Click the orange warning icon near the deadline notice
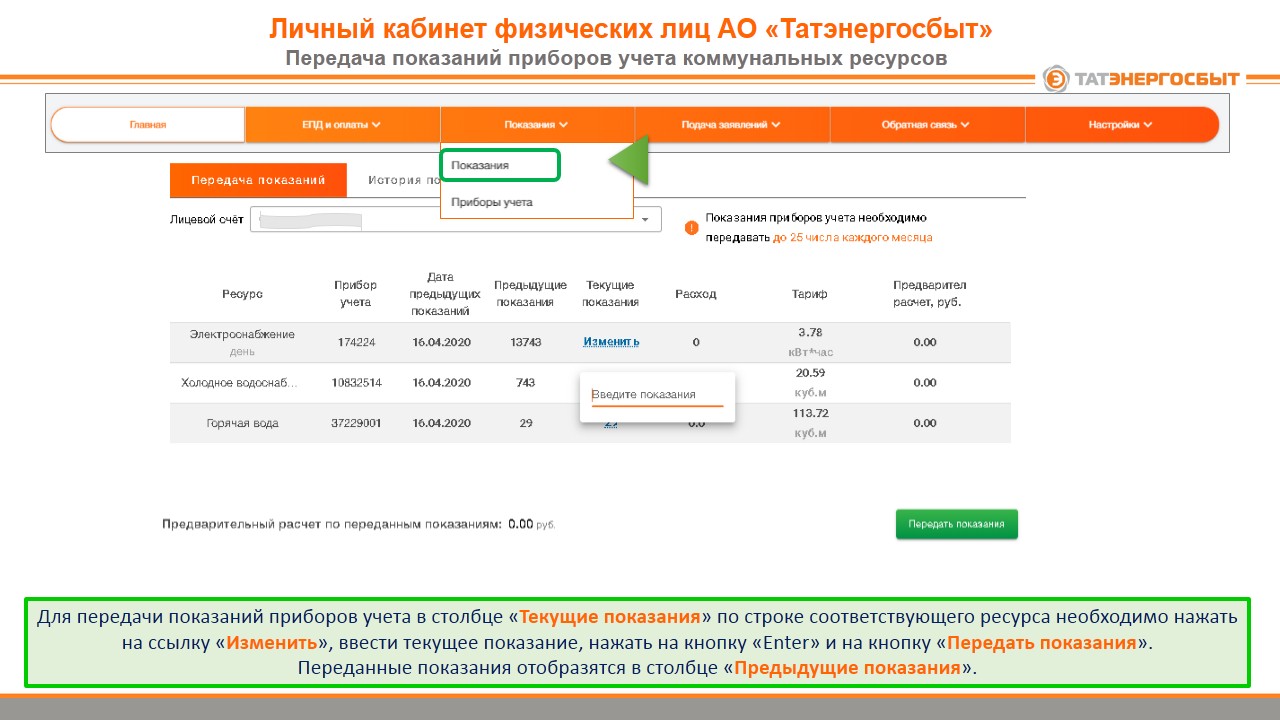This screenshot has width=1280, height=720. click(x=691, y=227)
